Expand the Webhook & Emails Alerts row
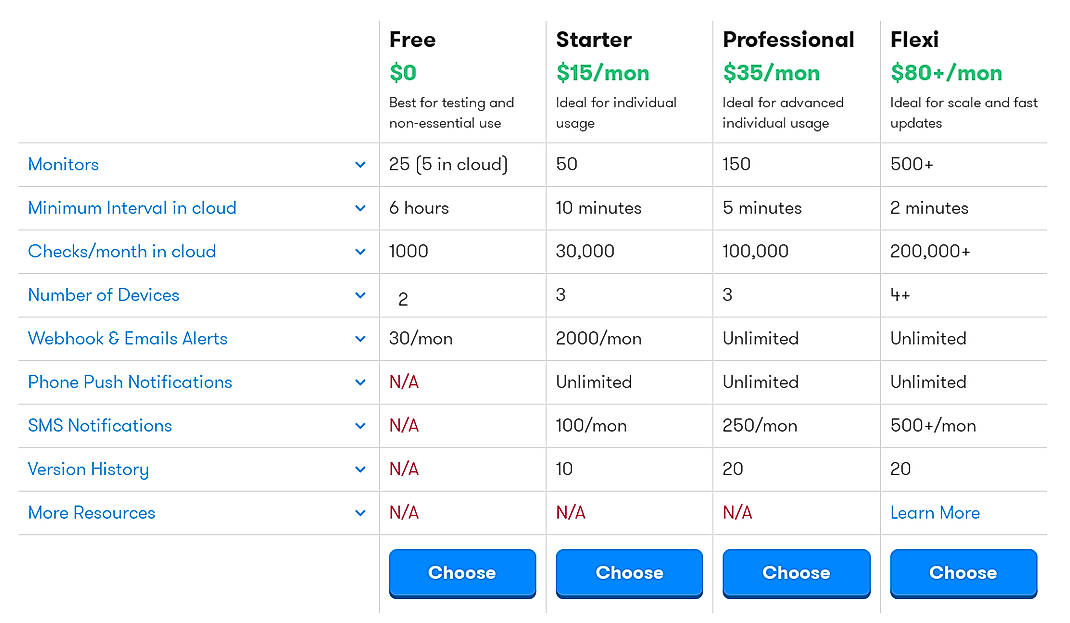The image size is (1070, 623). coord(360,338)
